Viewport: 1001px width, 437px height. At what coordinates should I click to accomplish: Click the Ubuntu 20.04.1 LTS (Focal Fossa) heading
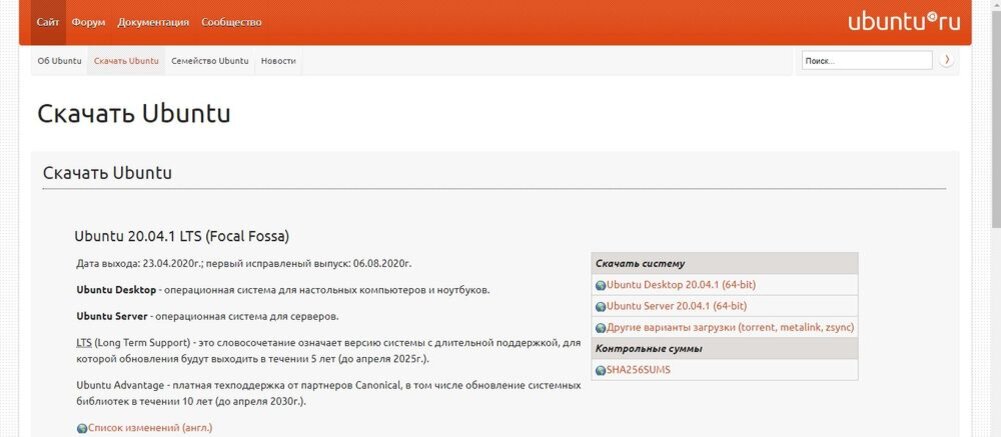tap(182, 236)
